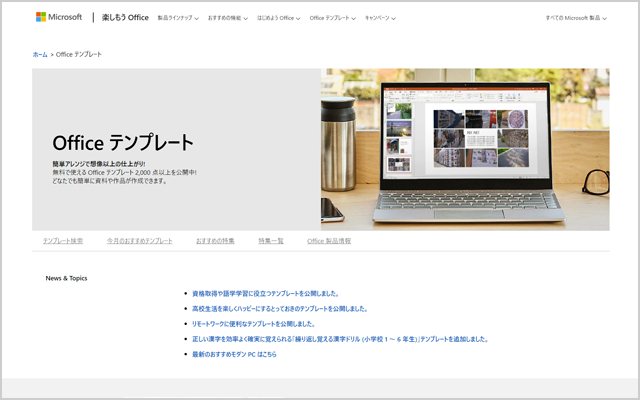Screen dimensions: 640x400
Task: Expand the 製品ラインナップ dropdown menu
Action: tap(178, 18)
